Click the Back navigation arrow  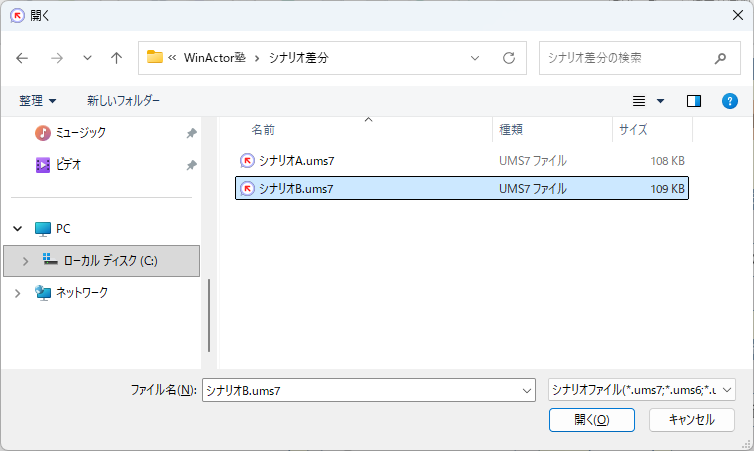point(23,58)
